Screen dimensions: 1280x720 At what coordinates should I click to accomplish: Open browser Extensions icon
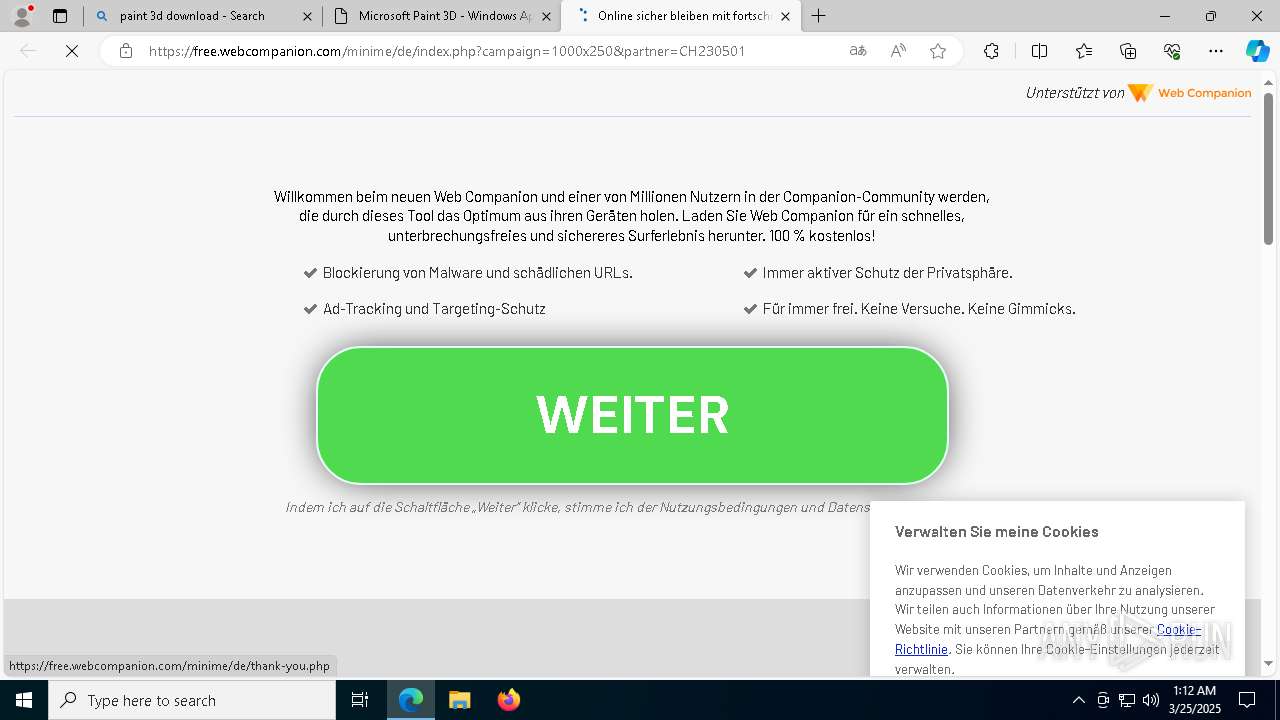pyautogui.click(x=991, y=51)
